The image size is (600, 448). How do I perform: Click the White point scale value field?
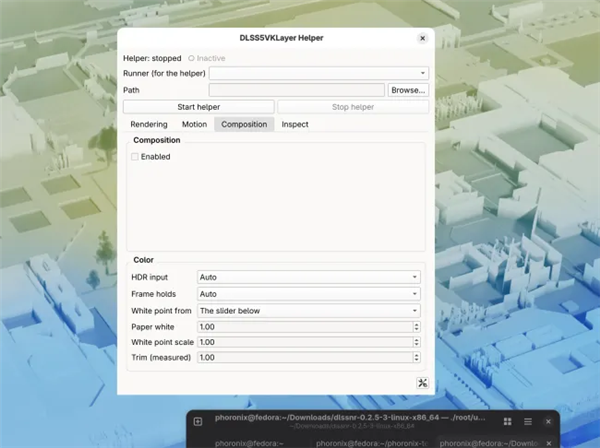pyautogui.click(x=305, y=342)
